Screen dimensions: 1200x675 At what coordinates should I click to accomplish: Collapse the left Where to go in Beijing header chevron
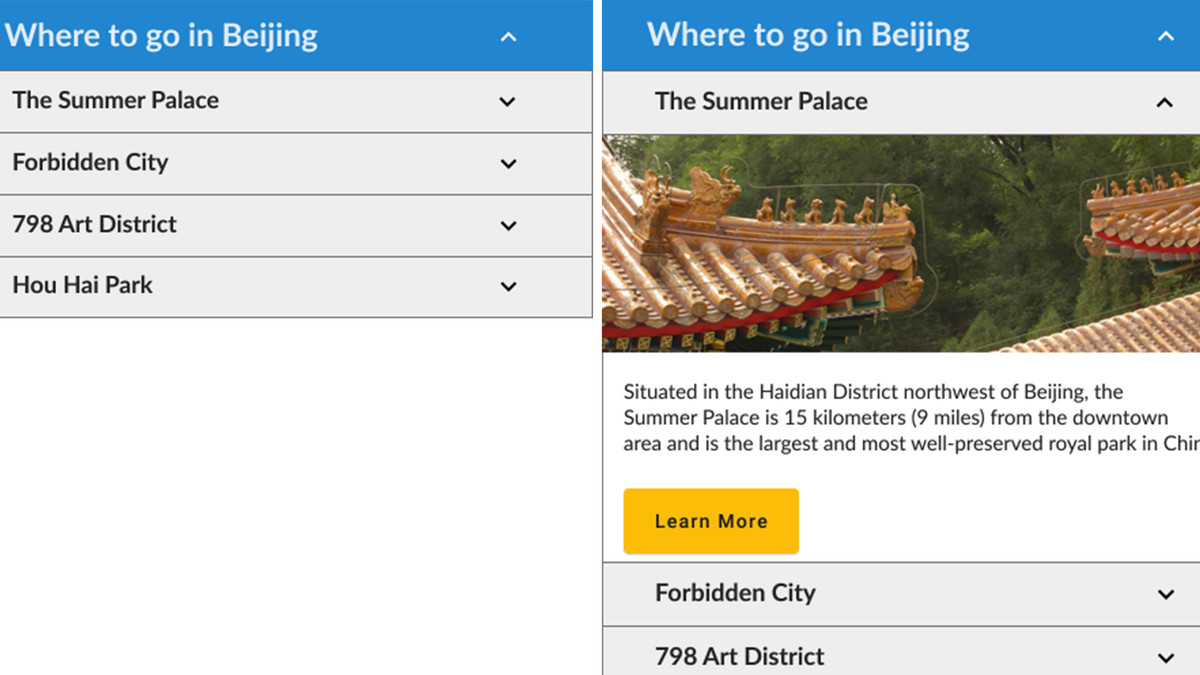[508, 37]
